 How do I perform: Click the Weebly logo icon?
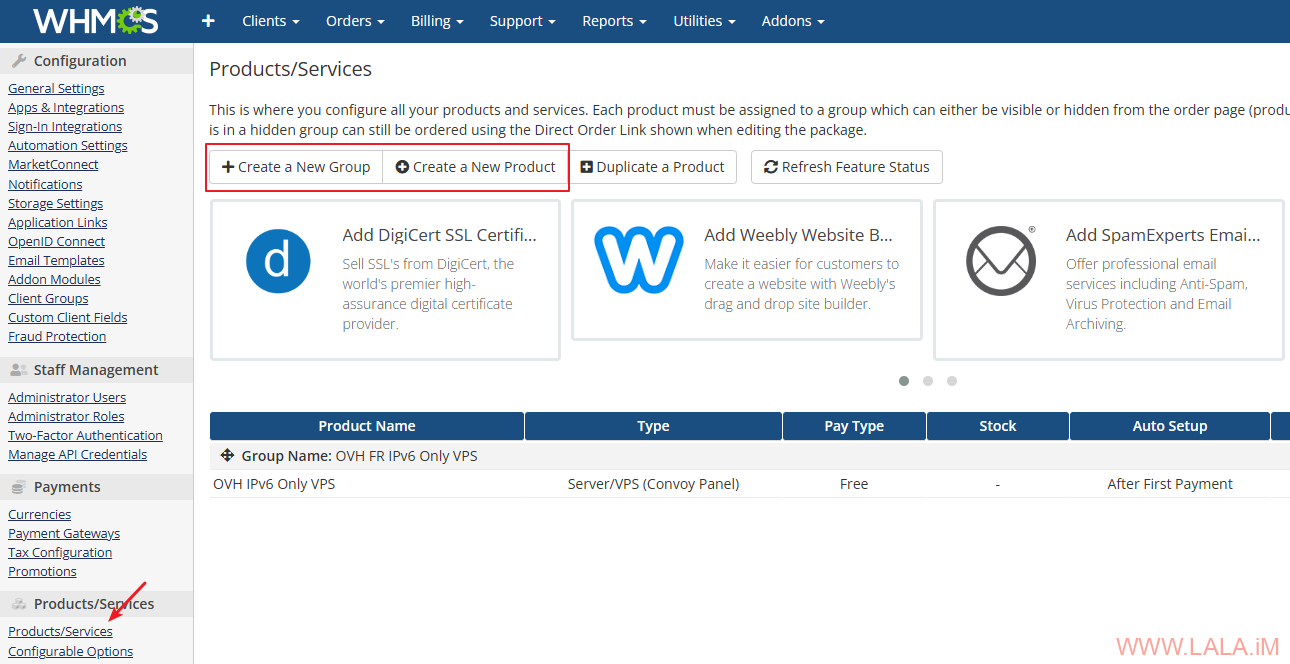pyautogui.click(x=638, y=260)
